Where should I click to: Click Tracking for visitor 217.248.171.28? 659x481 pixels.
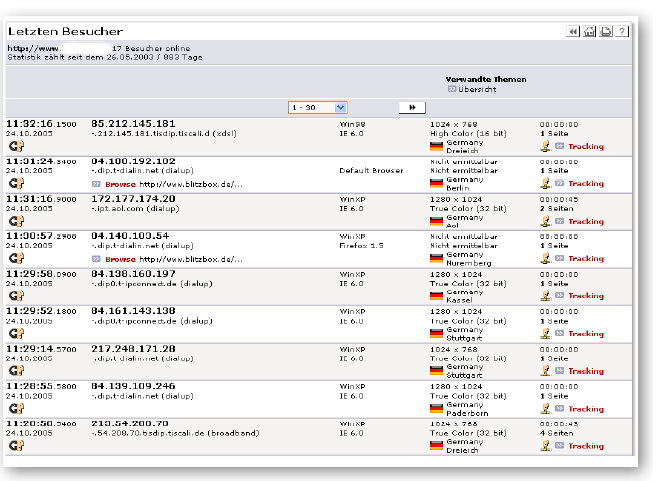[586, 371]
